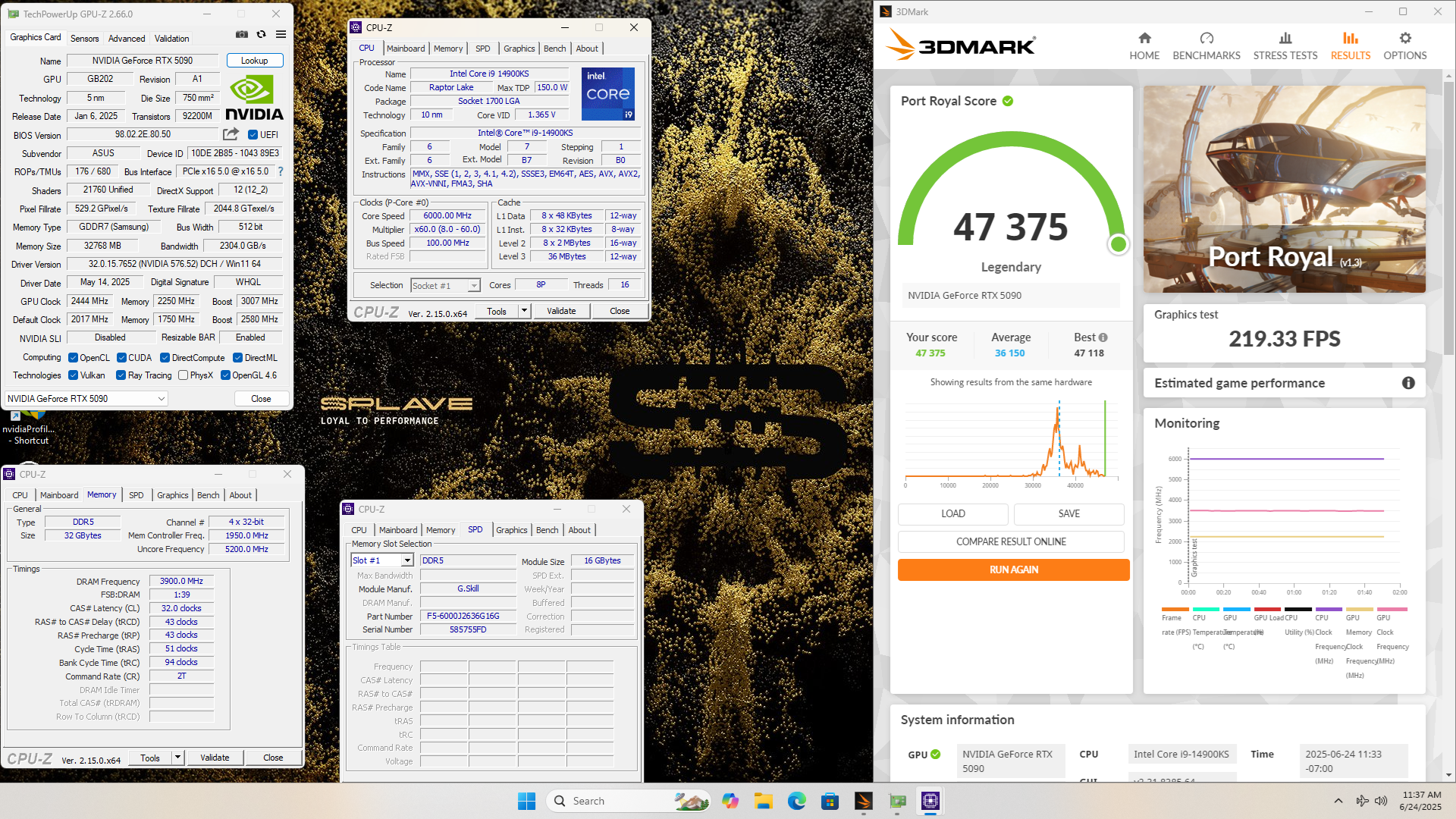Click the share icon next to BIOS Version
The height and width of the screenshot is (819, 1456).
231,134
